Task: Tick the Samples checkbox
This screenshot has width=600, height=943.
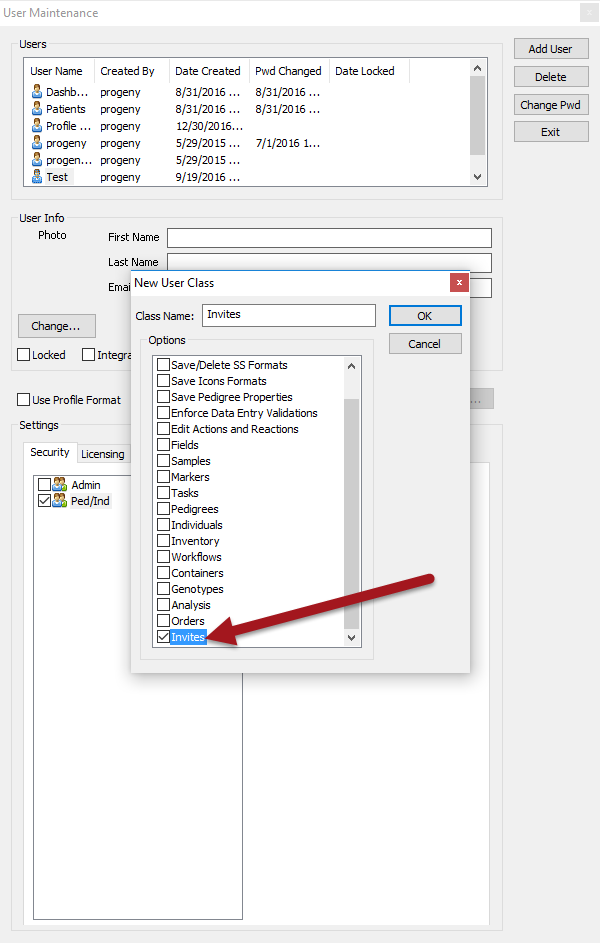Action: (x=163, y=461)
